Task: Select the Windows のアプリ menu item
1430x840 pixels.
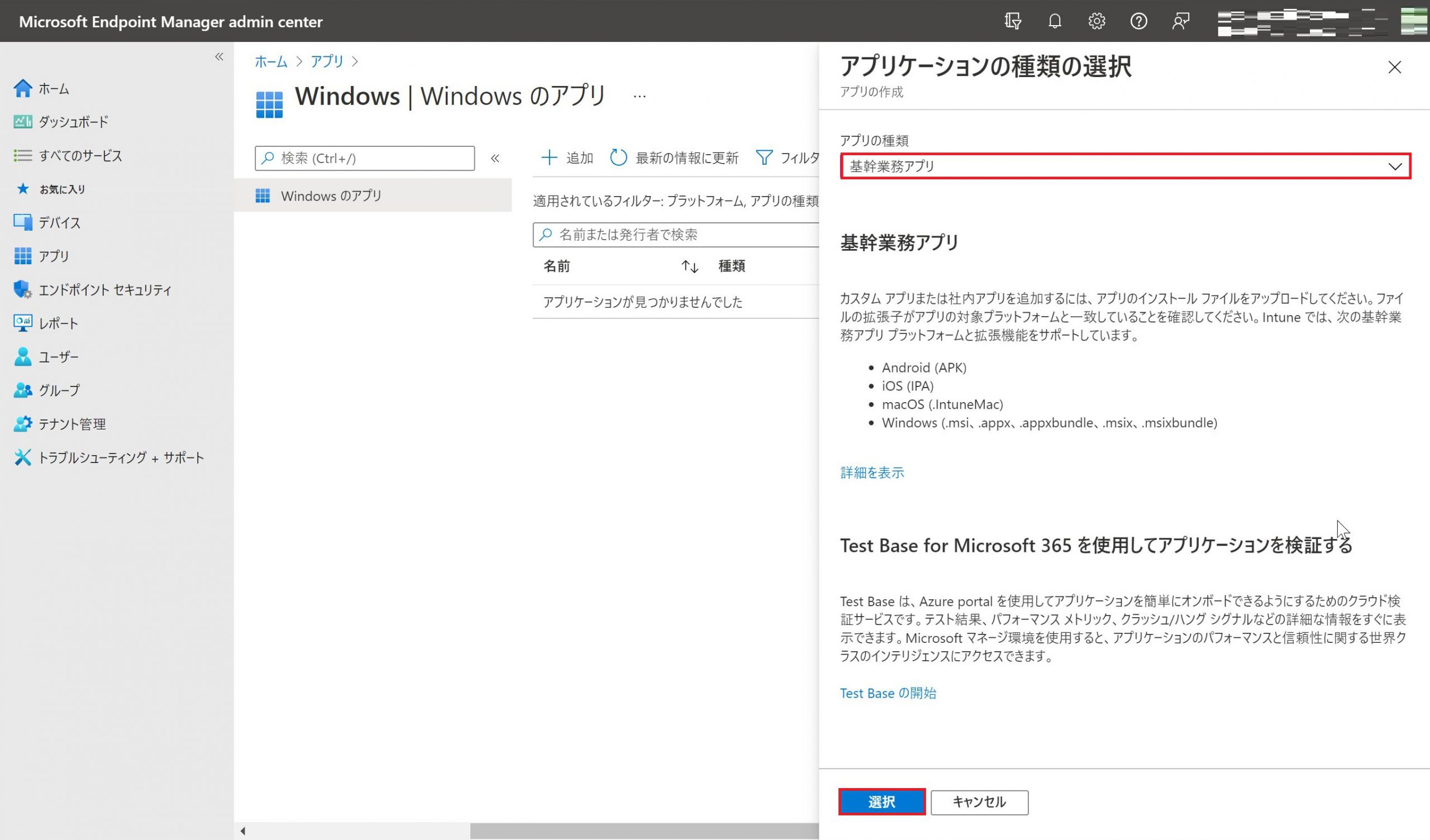Action: [x=331, y=196]
